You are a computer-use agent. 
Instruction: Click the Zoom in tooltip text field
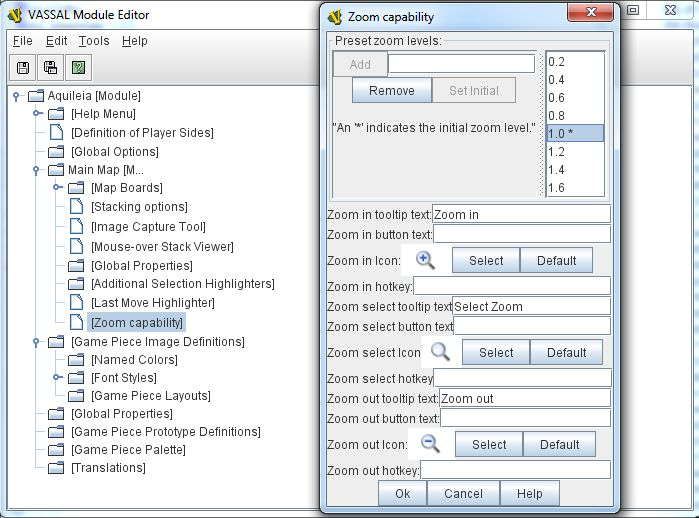click(x=521, y=214)
